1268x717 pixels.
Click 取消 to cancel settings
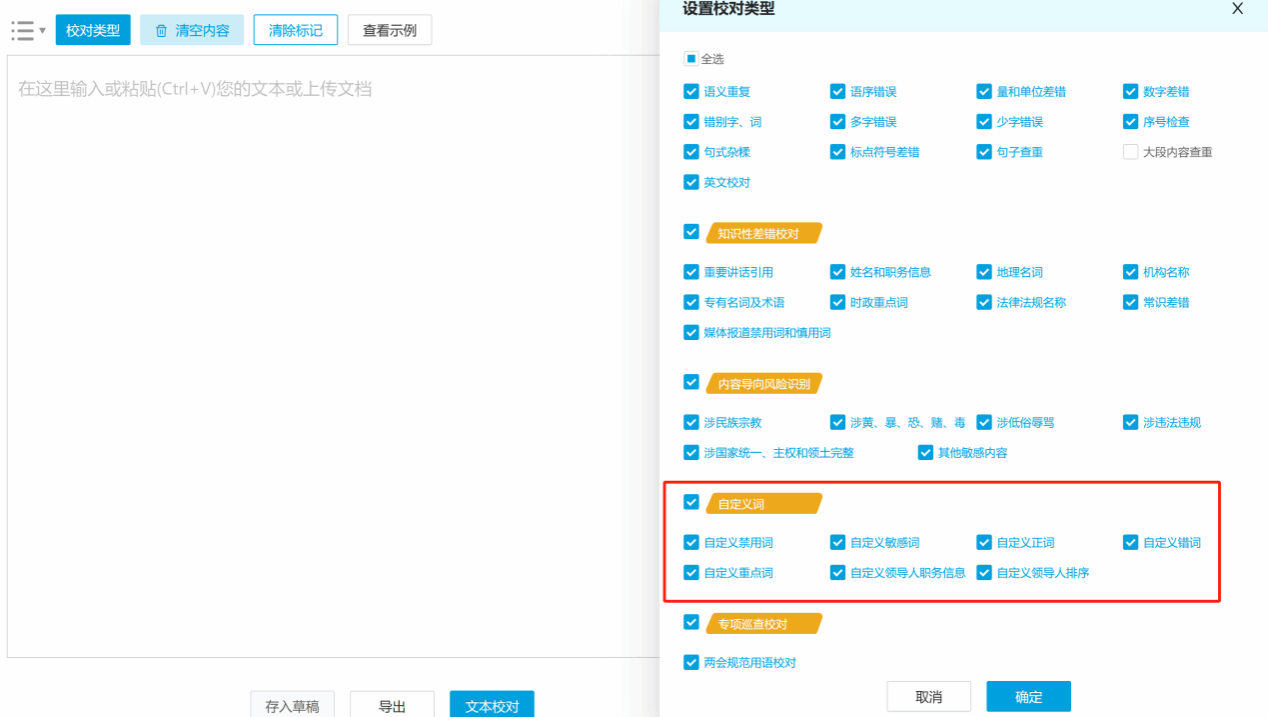click(929, 697)
